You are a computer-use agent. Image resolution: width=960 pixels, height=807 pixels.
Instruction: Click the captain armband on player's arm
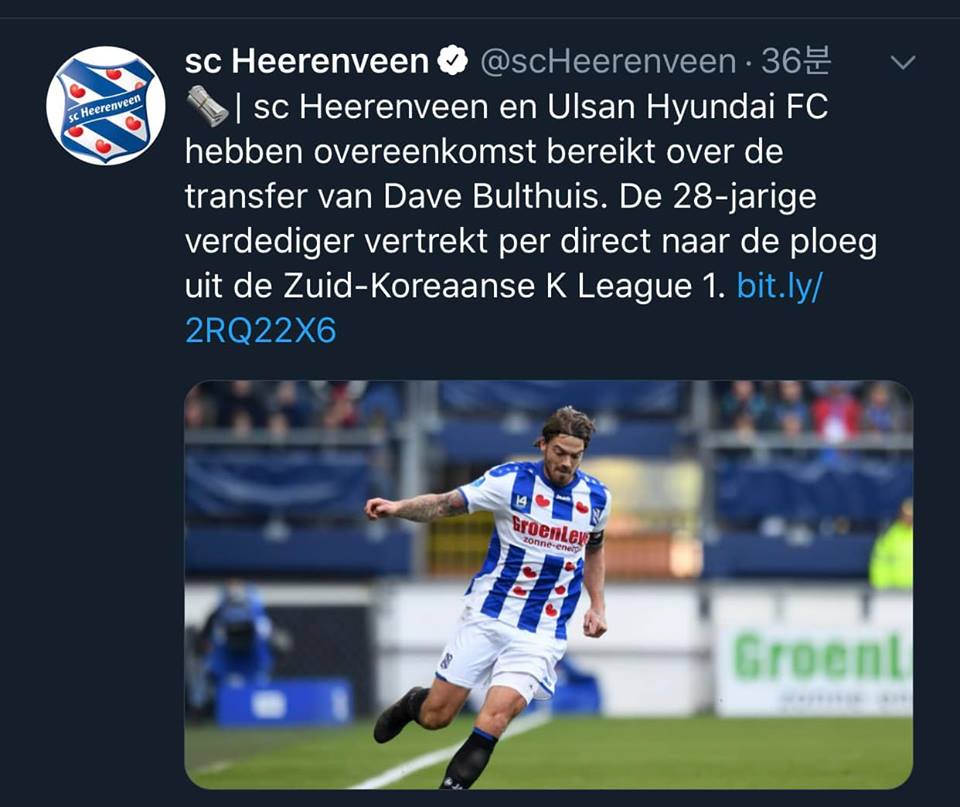pyautogui.click(x=594, y=541)
